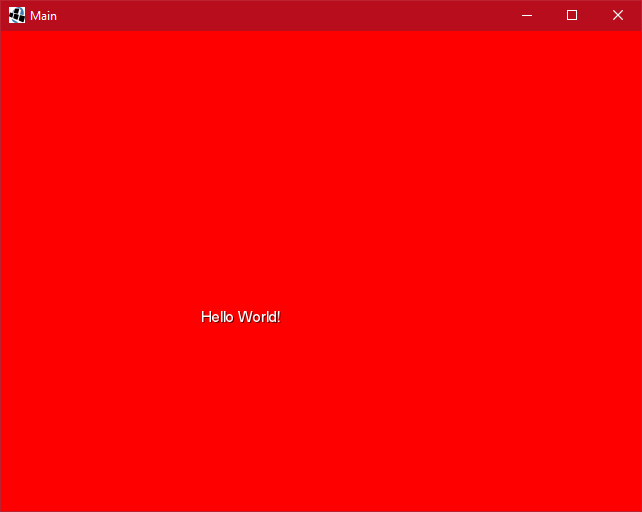This screenshot has height=512, width=642.
Task: Click the Hello World! label
Action: 241,317
